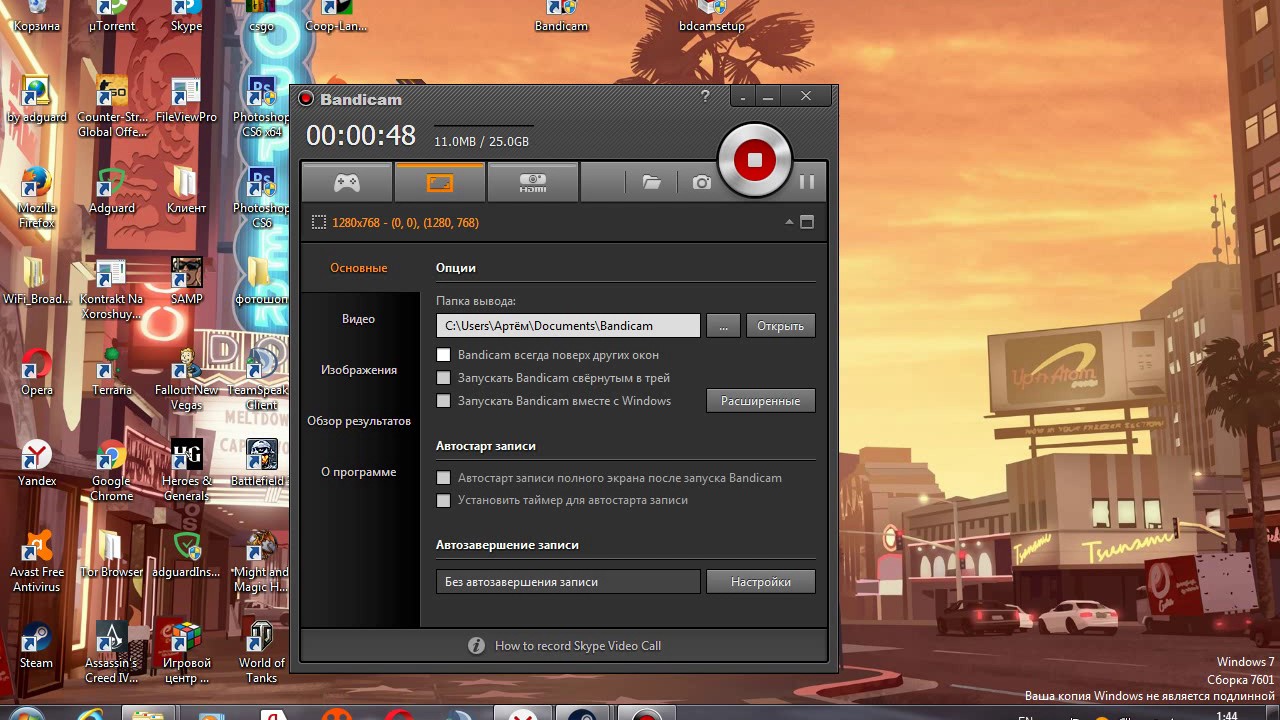Open the How to record Skype Video Call link
The width and height of the screenshot is (1280, 720).
(x=578, y=646)
